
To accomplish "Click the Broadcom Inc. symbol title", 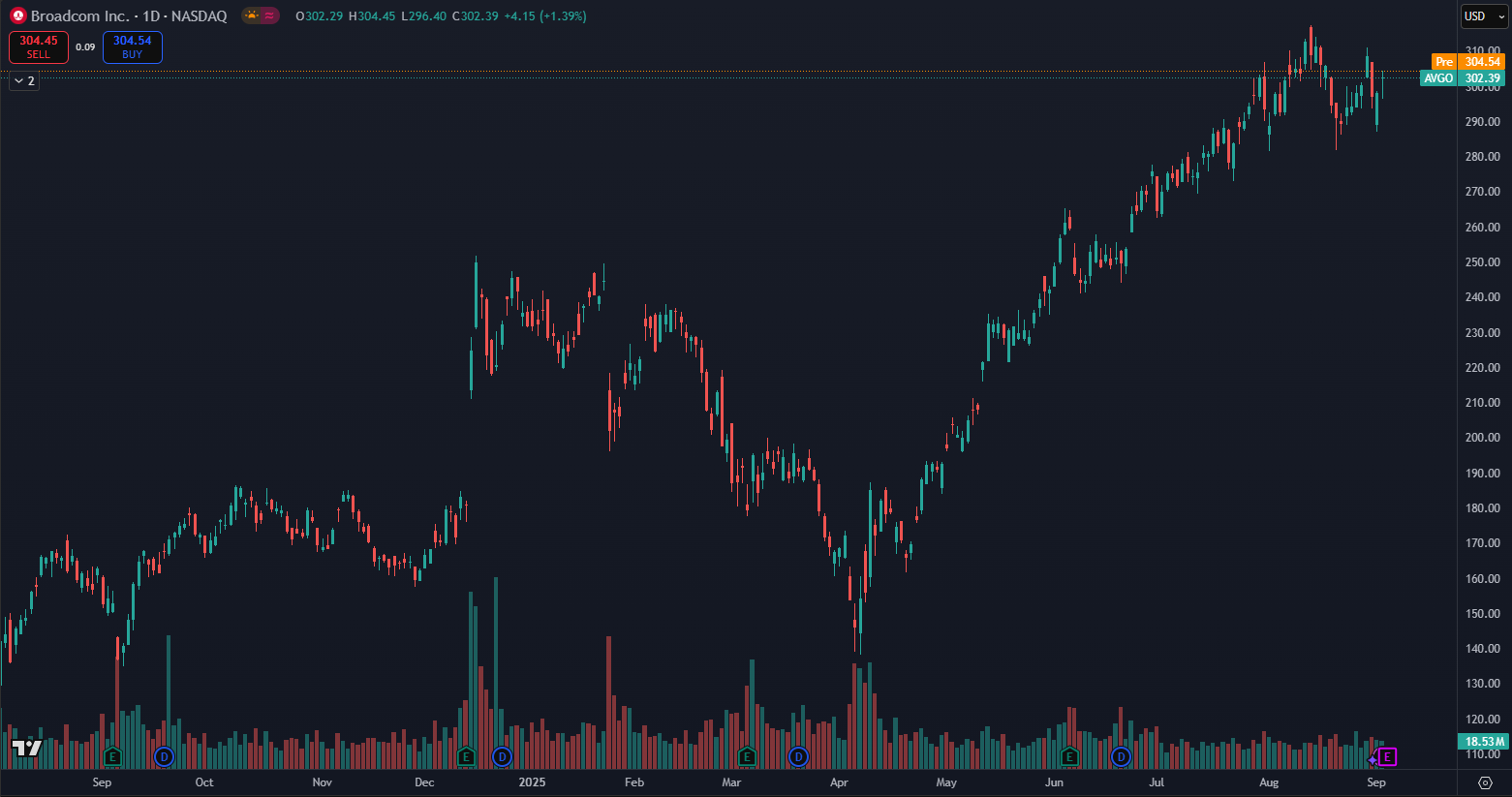I will pyautogui.click(x=79, y=16).
